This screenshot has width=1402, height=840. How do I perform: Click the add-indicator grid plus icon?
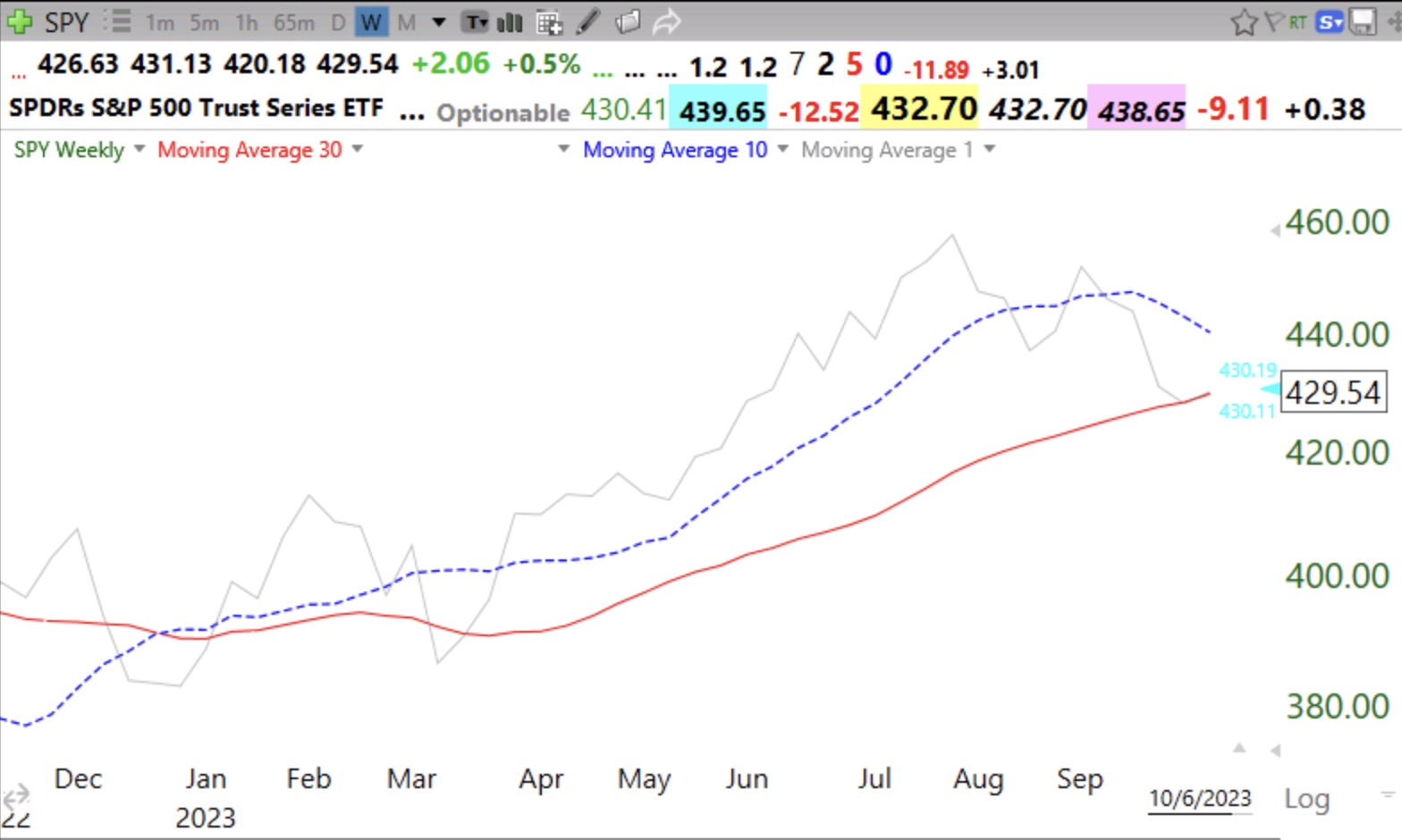point(549,22)
